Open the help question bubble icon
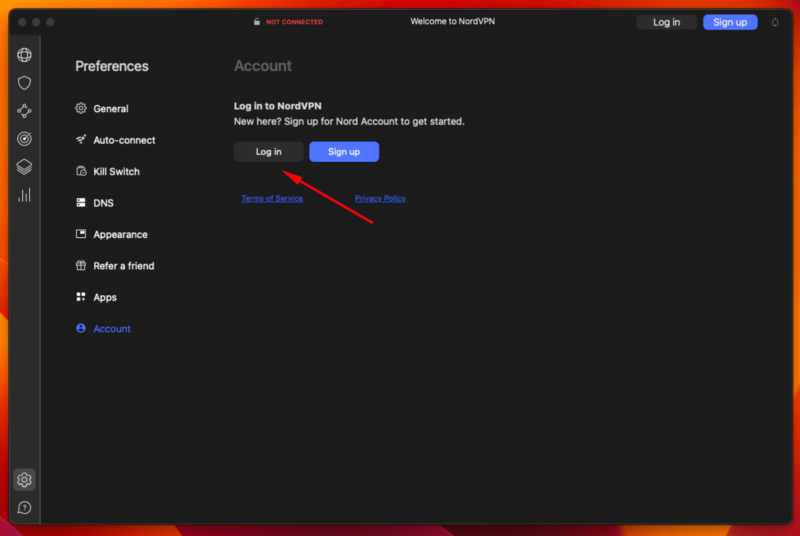 click(x=24, y=507)
